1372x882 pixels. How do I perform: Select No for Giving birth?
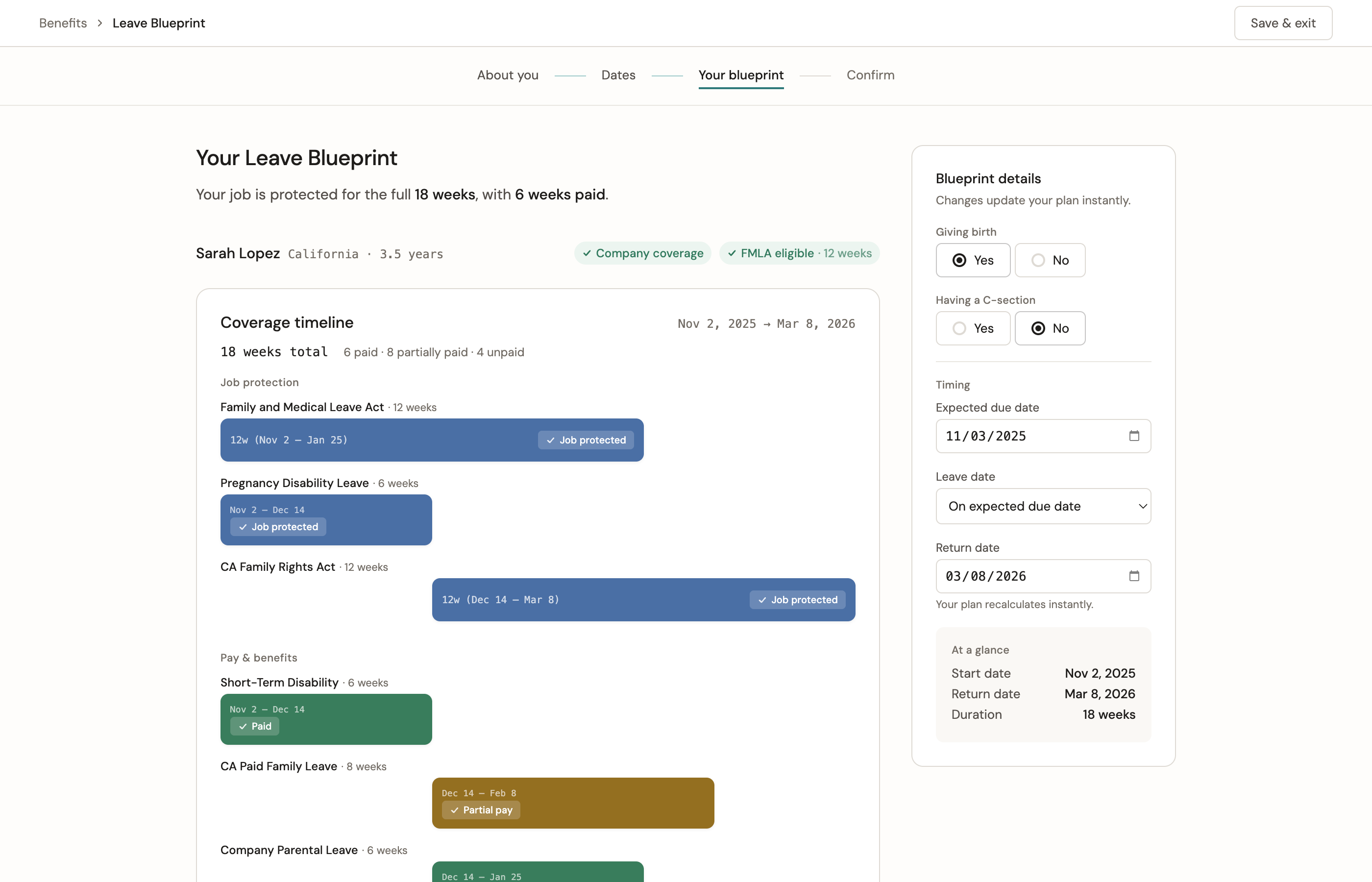coord(1050,260)
